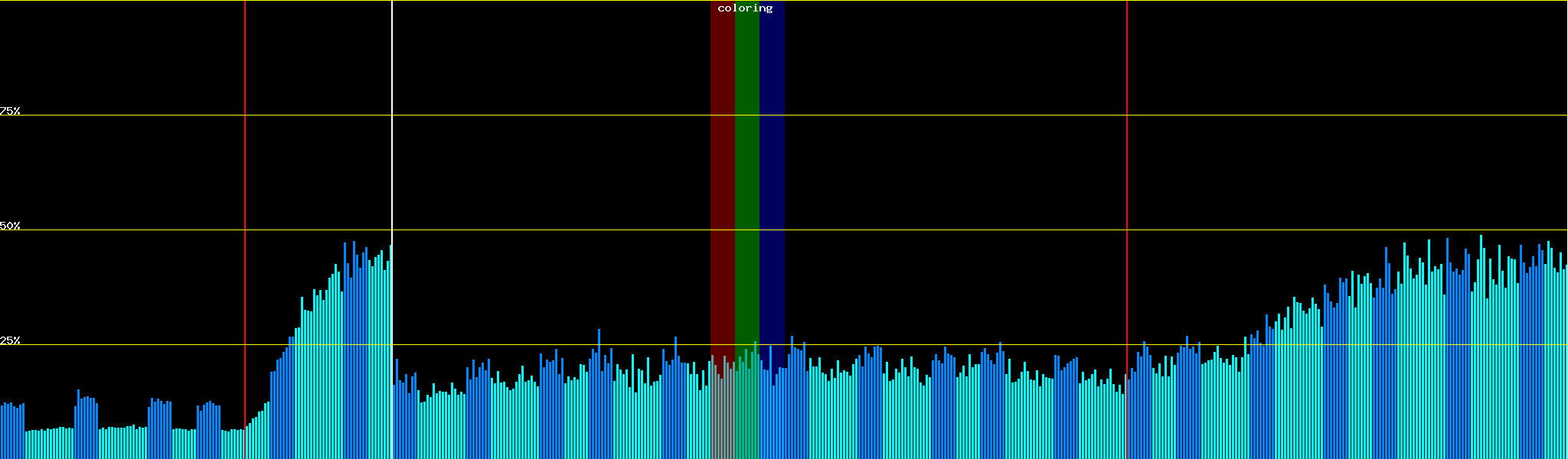Click the tall bar just left of the white marker
The image size is (1568, 459).
(x=390, y=352)
